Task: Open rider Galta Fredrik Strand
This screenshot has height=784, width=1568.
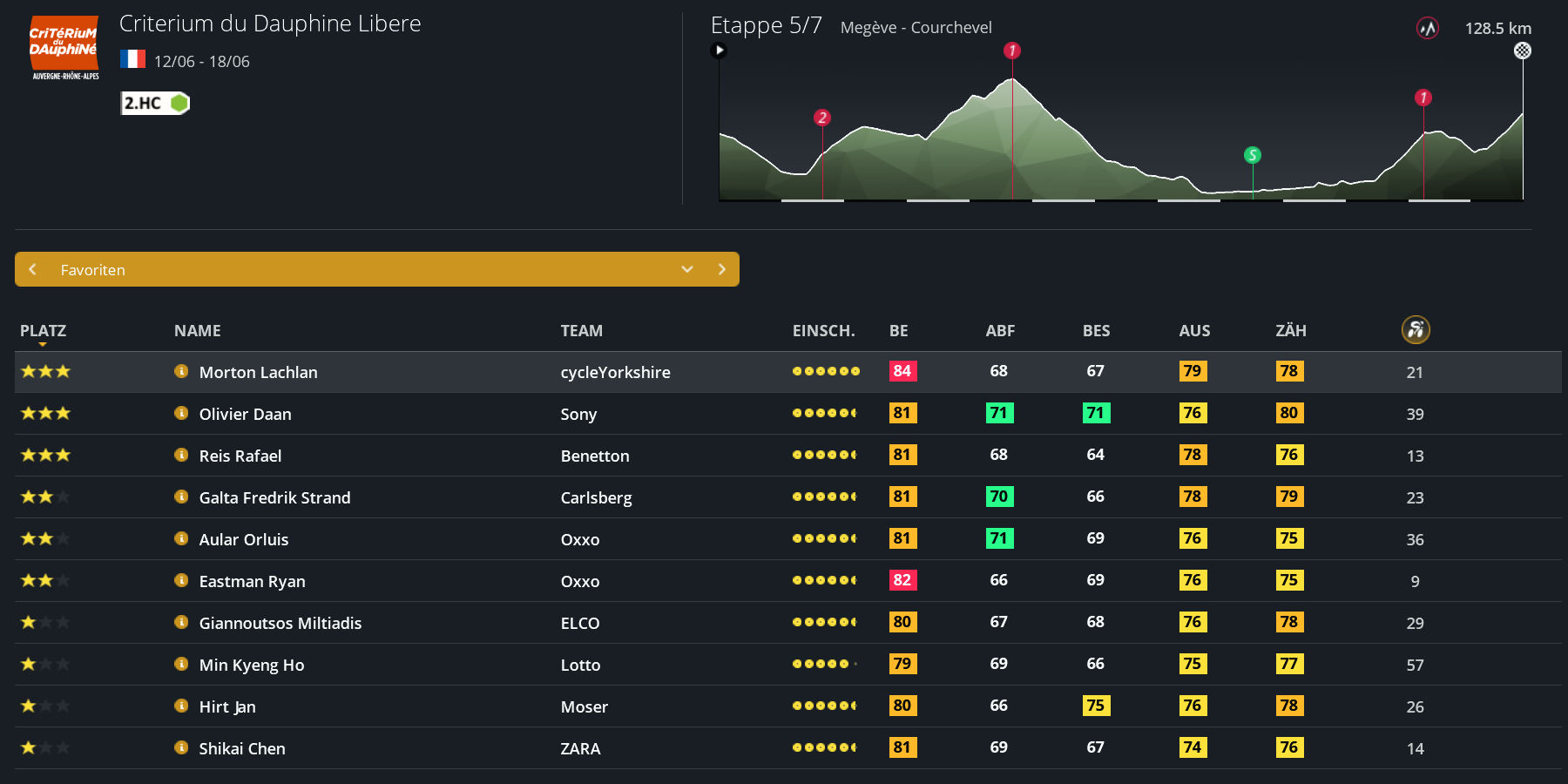Action: click(274, 497)
